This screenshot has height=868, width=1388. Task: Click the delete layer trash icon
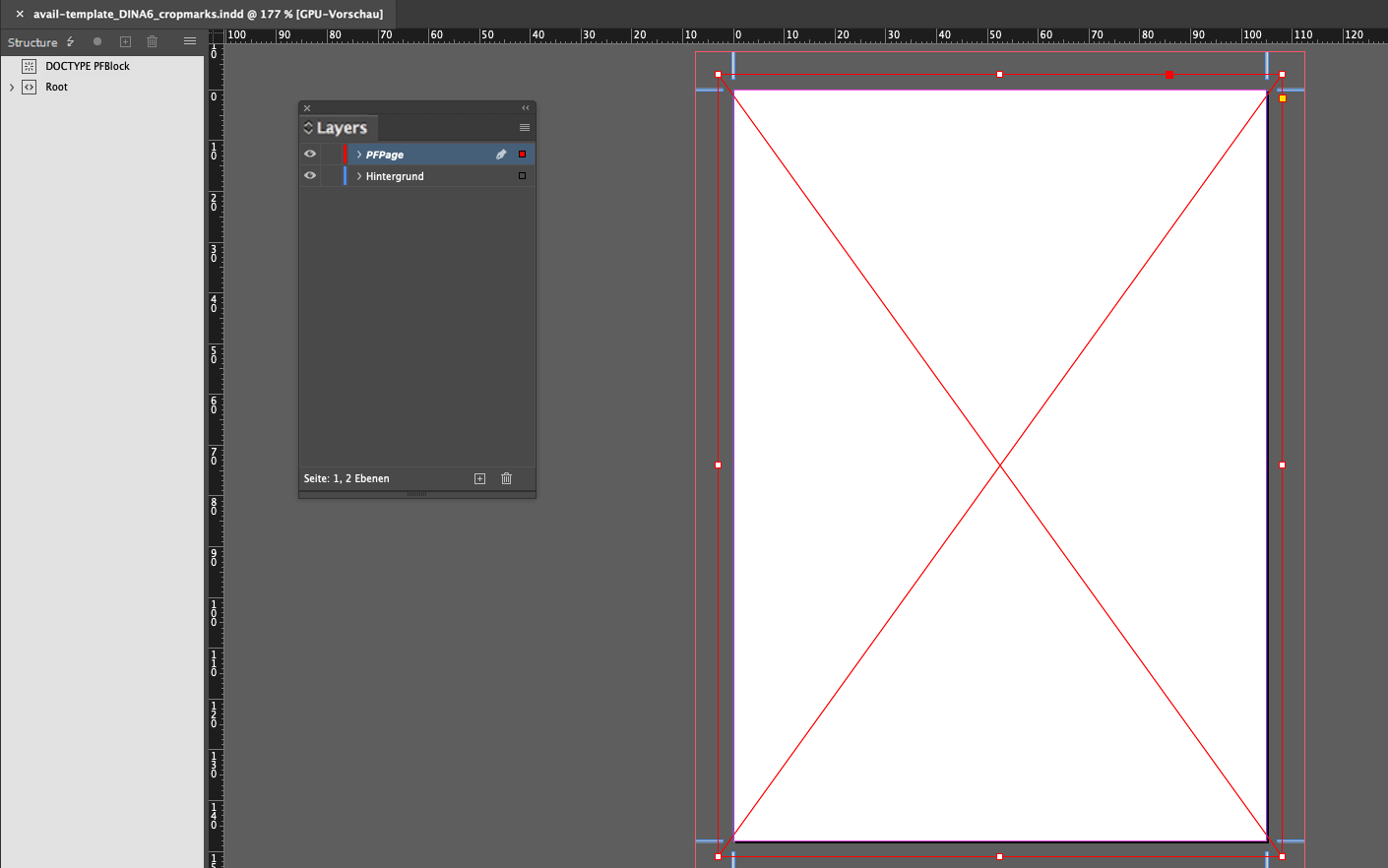point(506,478)
